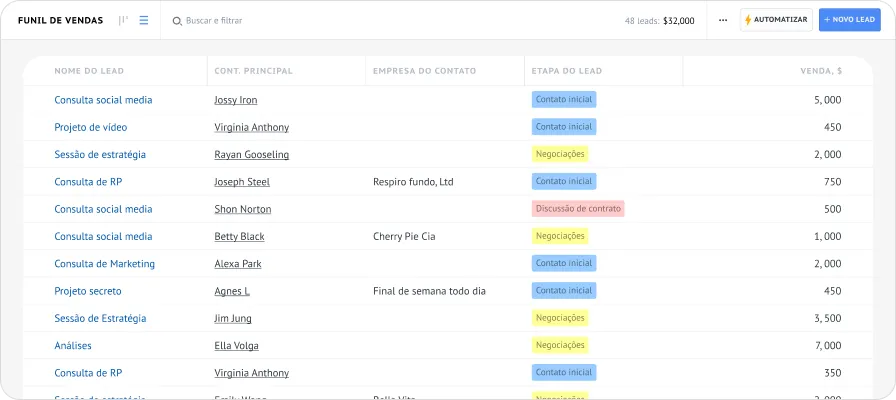
Task: Open contact Shon Norton
Action: tap(243, 209)
